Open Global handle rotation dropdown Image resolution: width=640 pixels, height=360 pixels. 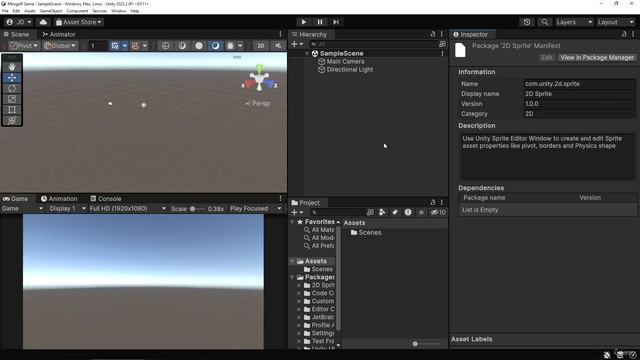click(x=60, y=46)
